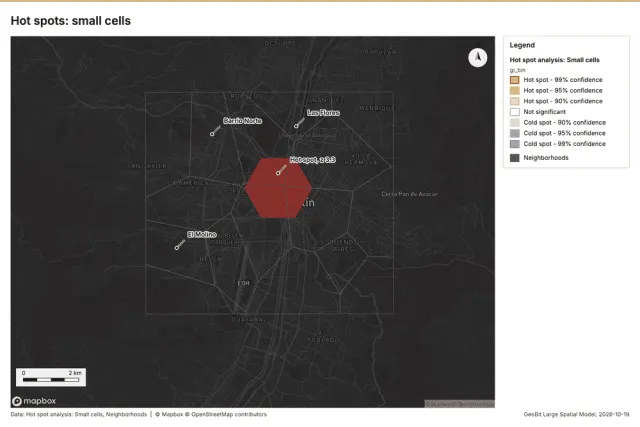
Task: Click the Not significant legend swatch
Action: tap(515, 111)
